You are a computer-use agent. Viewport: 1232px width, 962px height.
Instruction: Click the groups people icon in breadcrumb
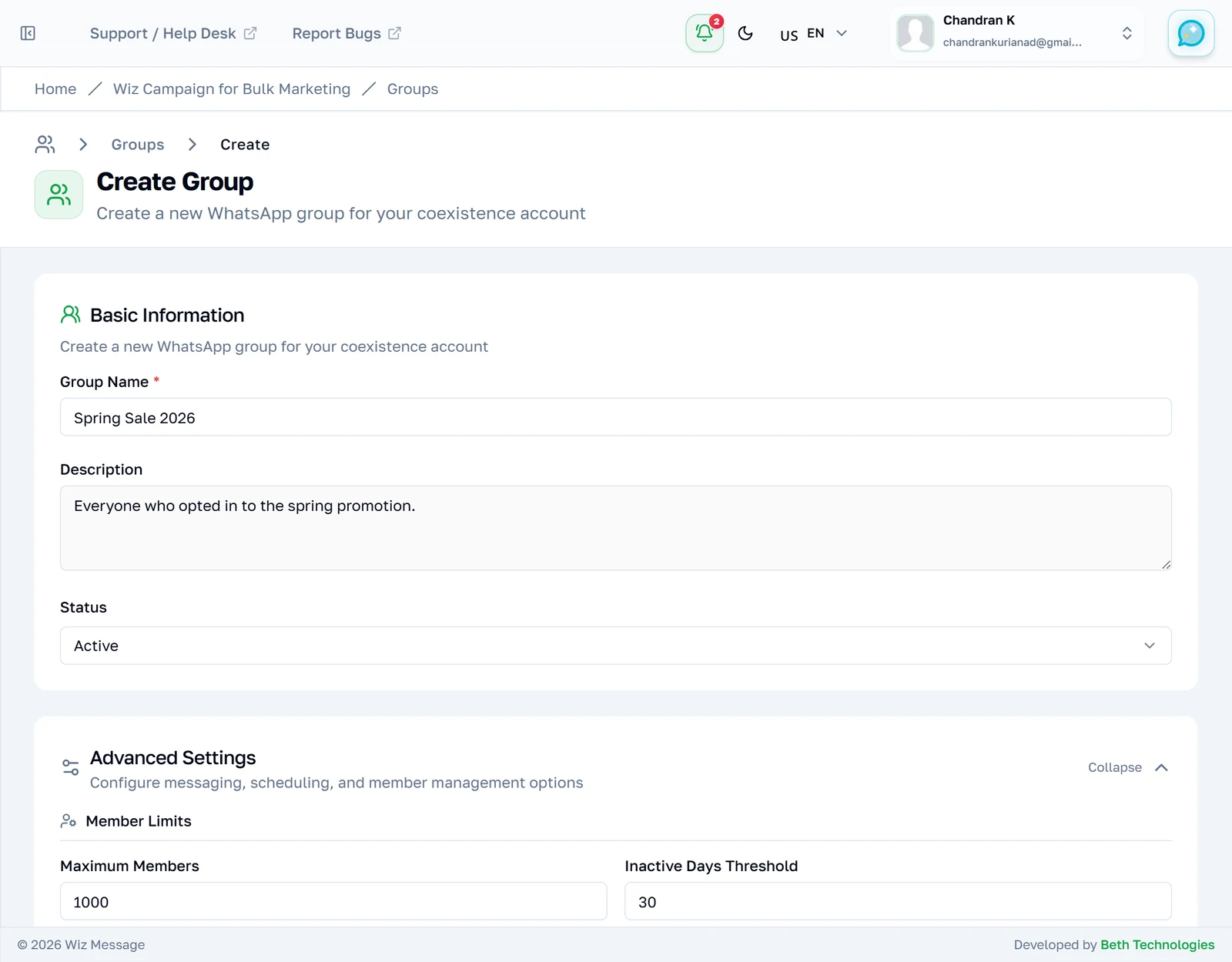coord(45,144)
